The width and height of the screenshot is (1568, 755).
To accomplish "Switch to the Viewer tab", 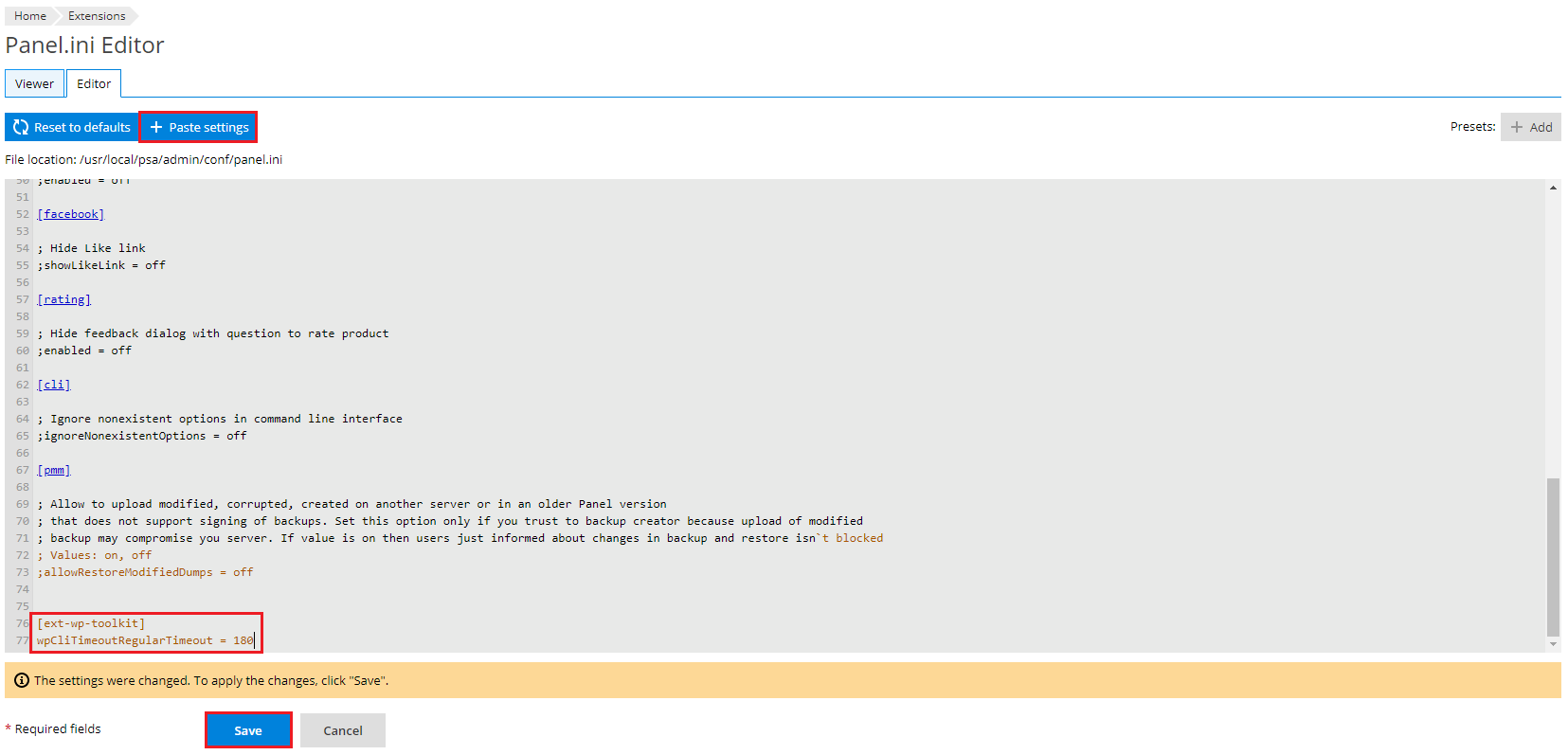I will coord(34,83).
